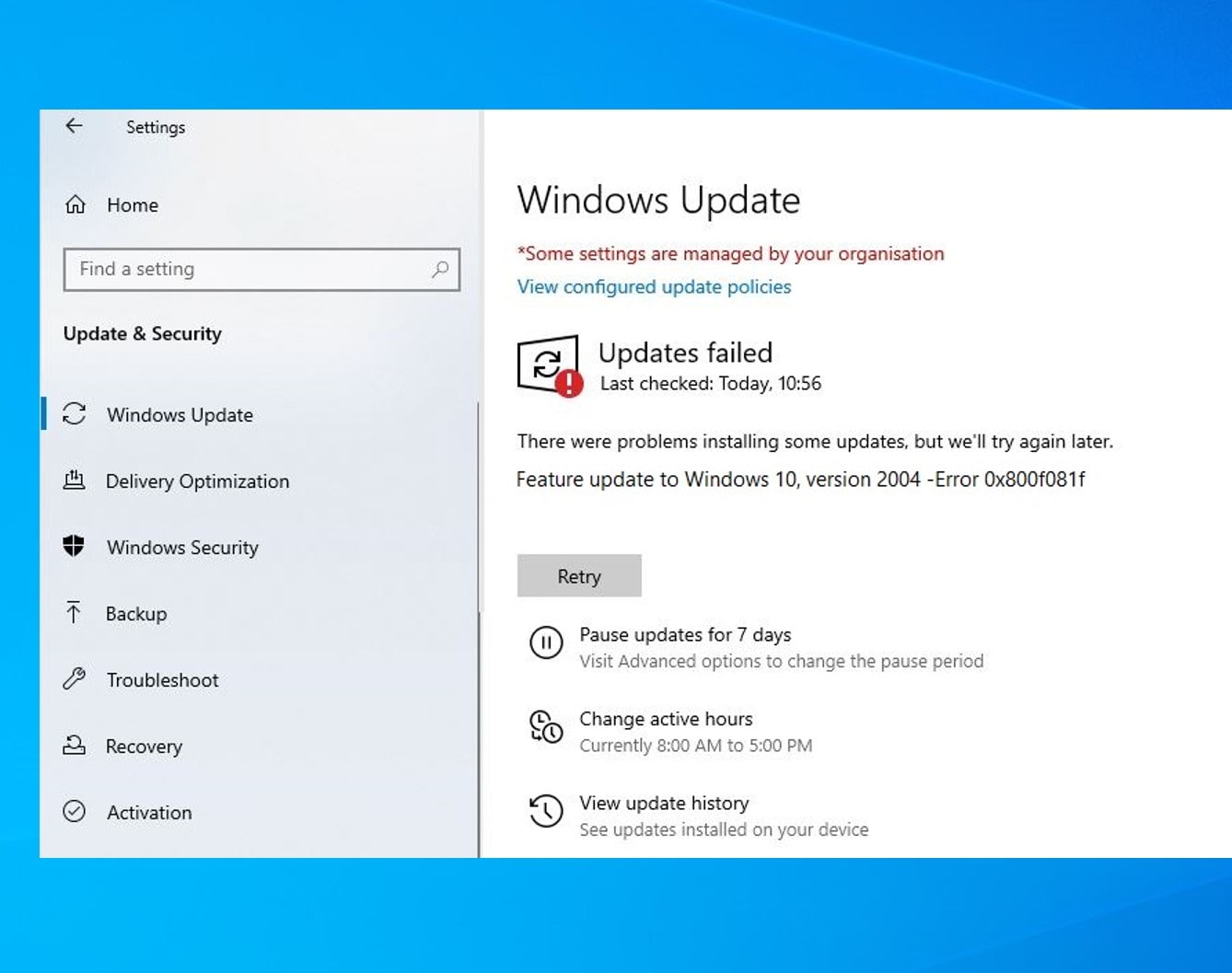Click 'There were problems installing some updates' text
This screenshot has height=973, width=1232.
(x=815, y=441)
